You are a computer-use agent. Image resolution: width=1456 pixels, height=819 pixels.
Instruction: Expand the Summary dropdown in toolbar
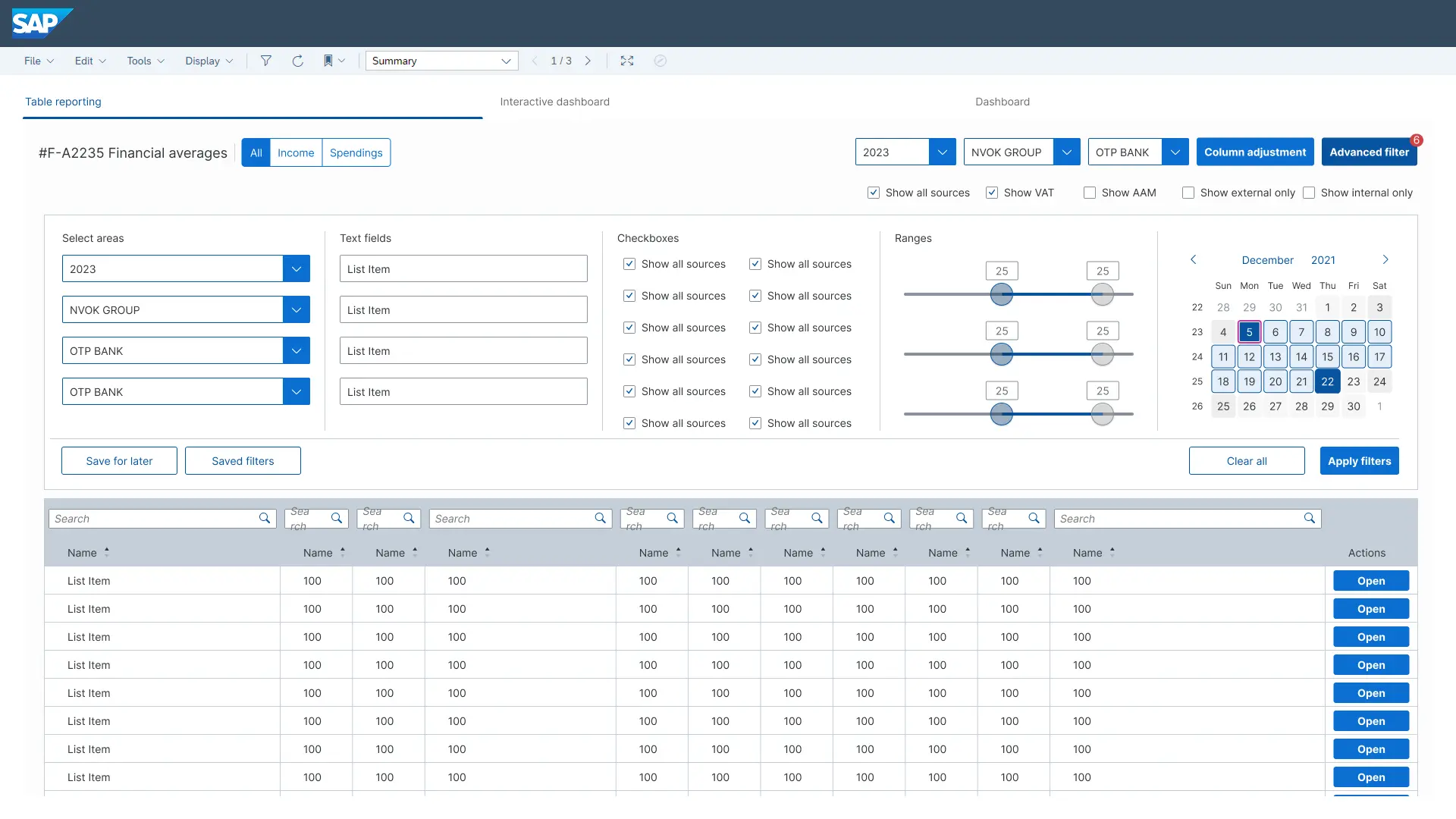tap(506, 61)
